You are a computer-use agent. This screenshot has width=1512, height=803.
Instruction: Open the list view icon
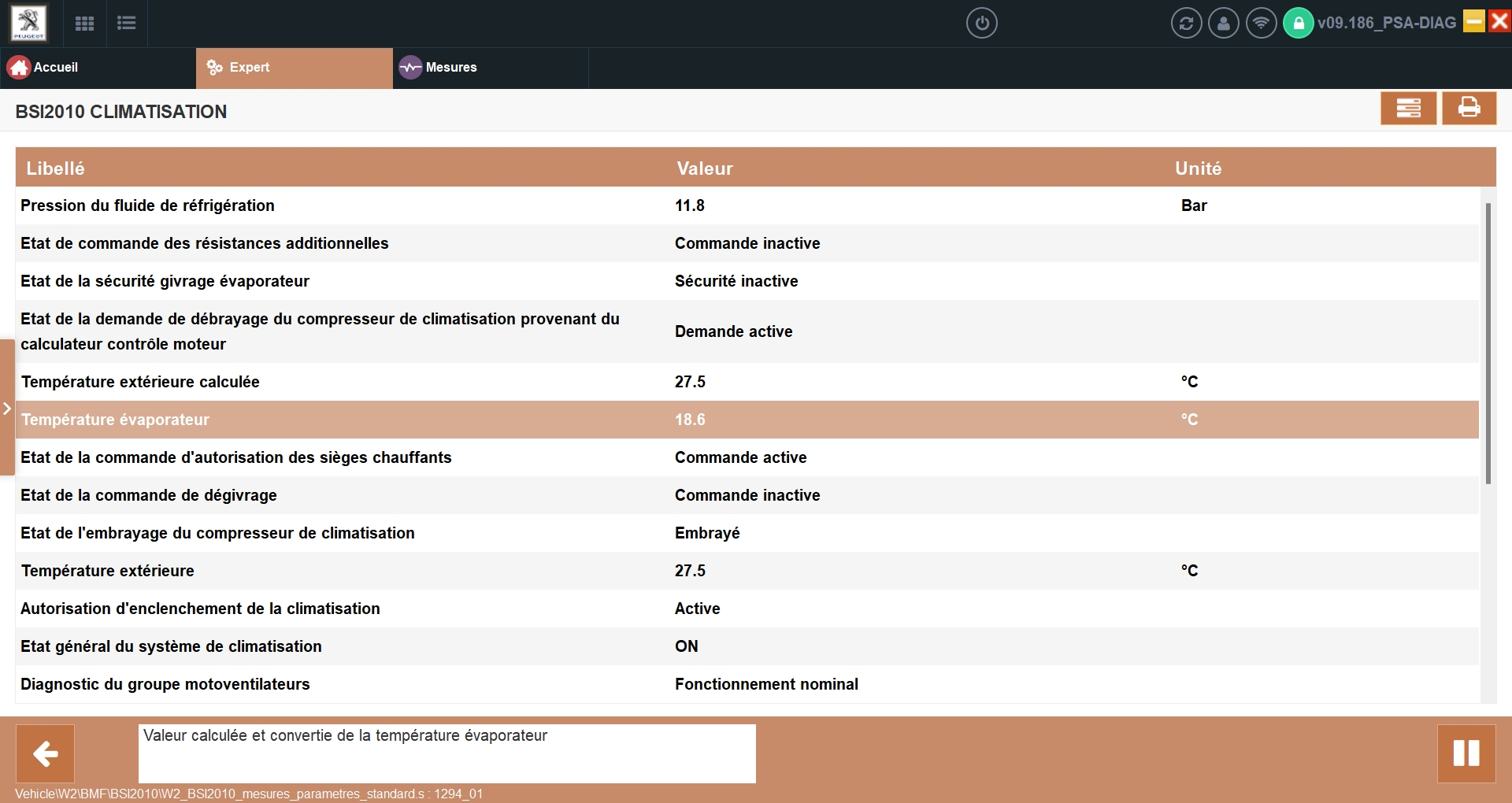pos(126,23)
